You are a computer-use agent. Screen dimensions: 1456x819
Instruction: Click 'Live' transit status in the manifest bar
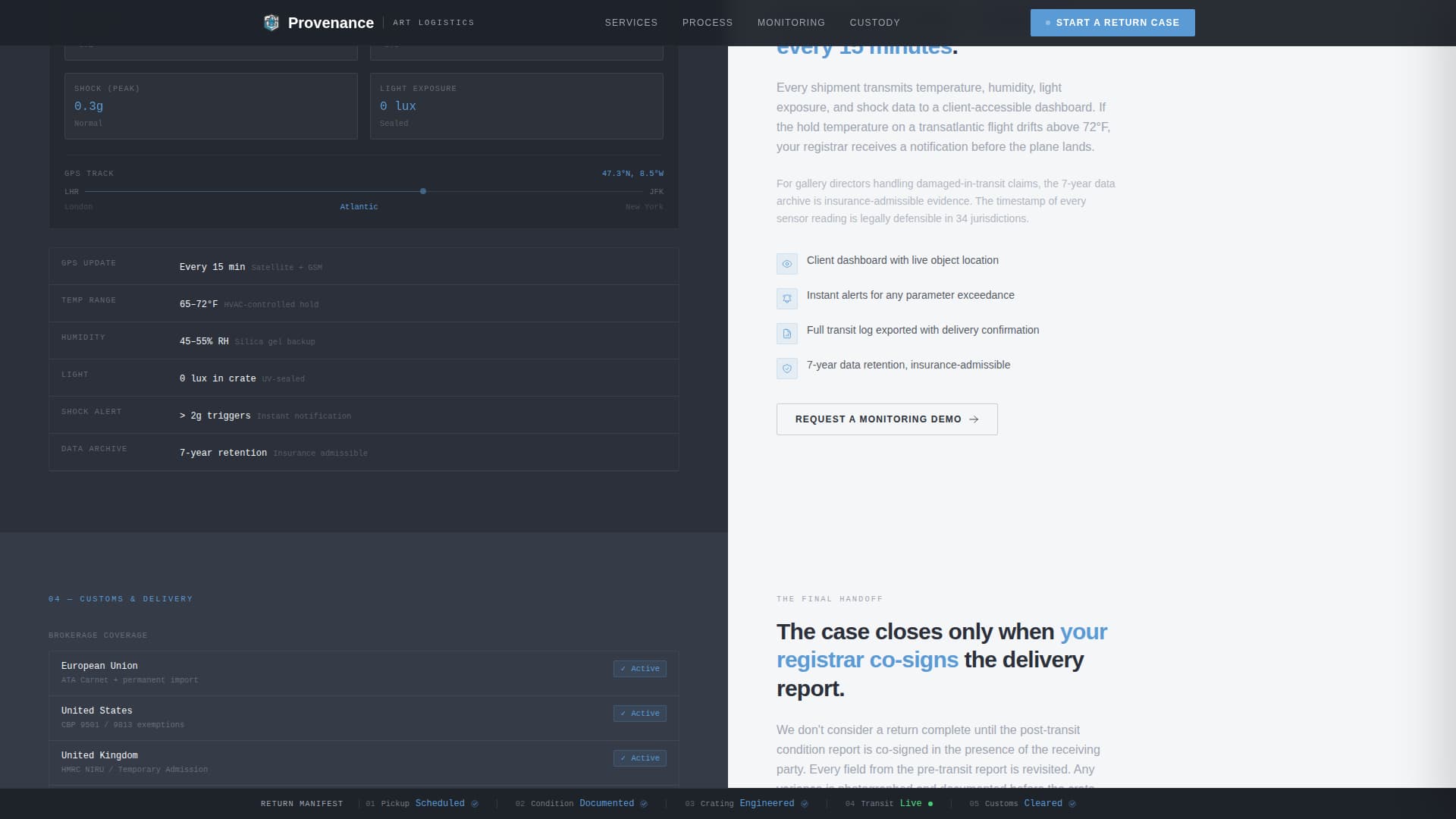(911, 804)
